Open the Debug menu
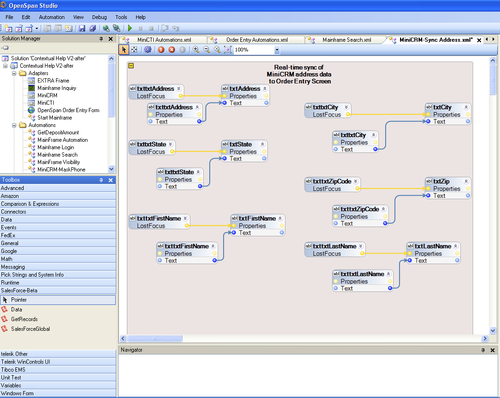Image resolution: width=500 pixels, height=398 pixels. [99, 17]
